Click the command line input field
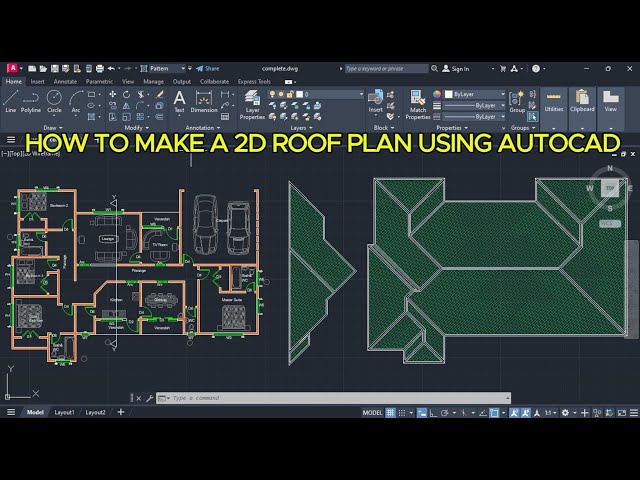The height and width of the screenshot is (480, 640). [x=333, y=398]
